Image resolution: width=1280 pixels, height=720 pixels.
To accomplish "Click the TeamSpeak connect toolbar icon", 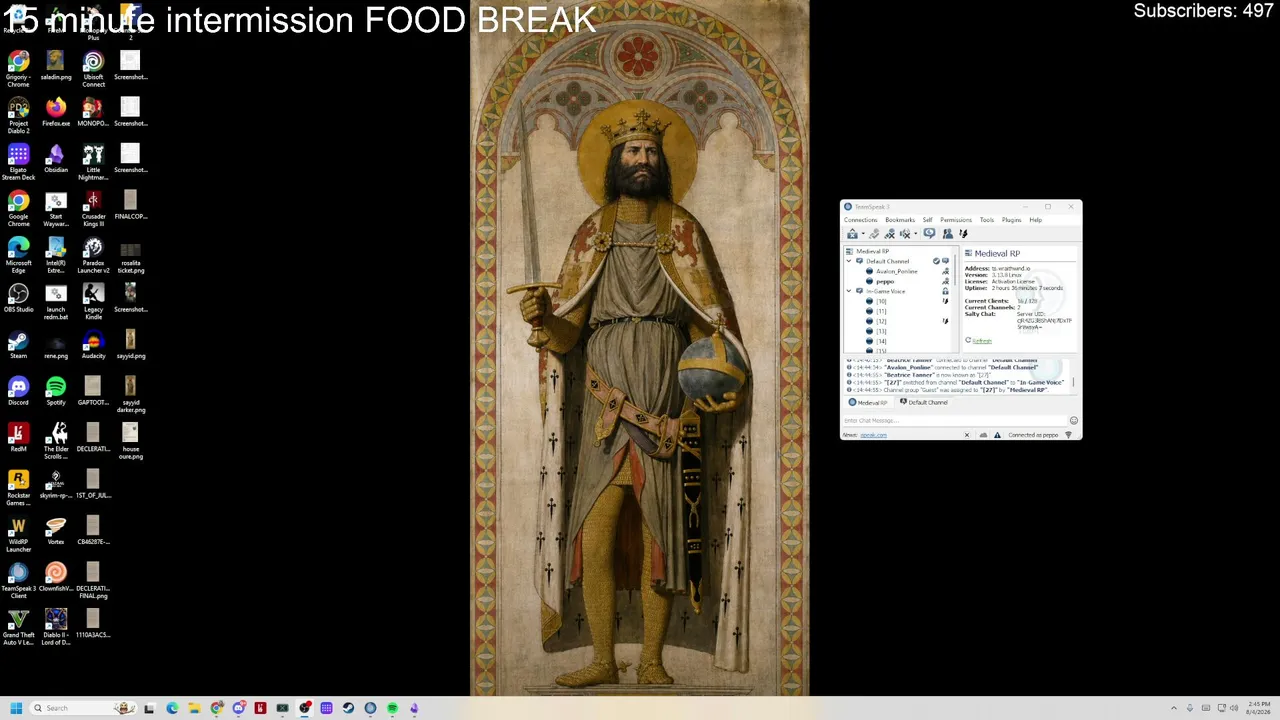I will pyautogui.click(x=852, y=234).
